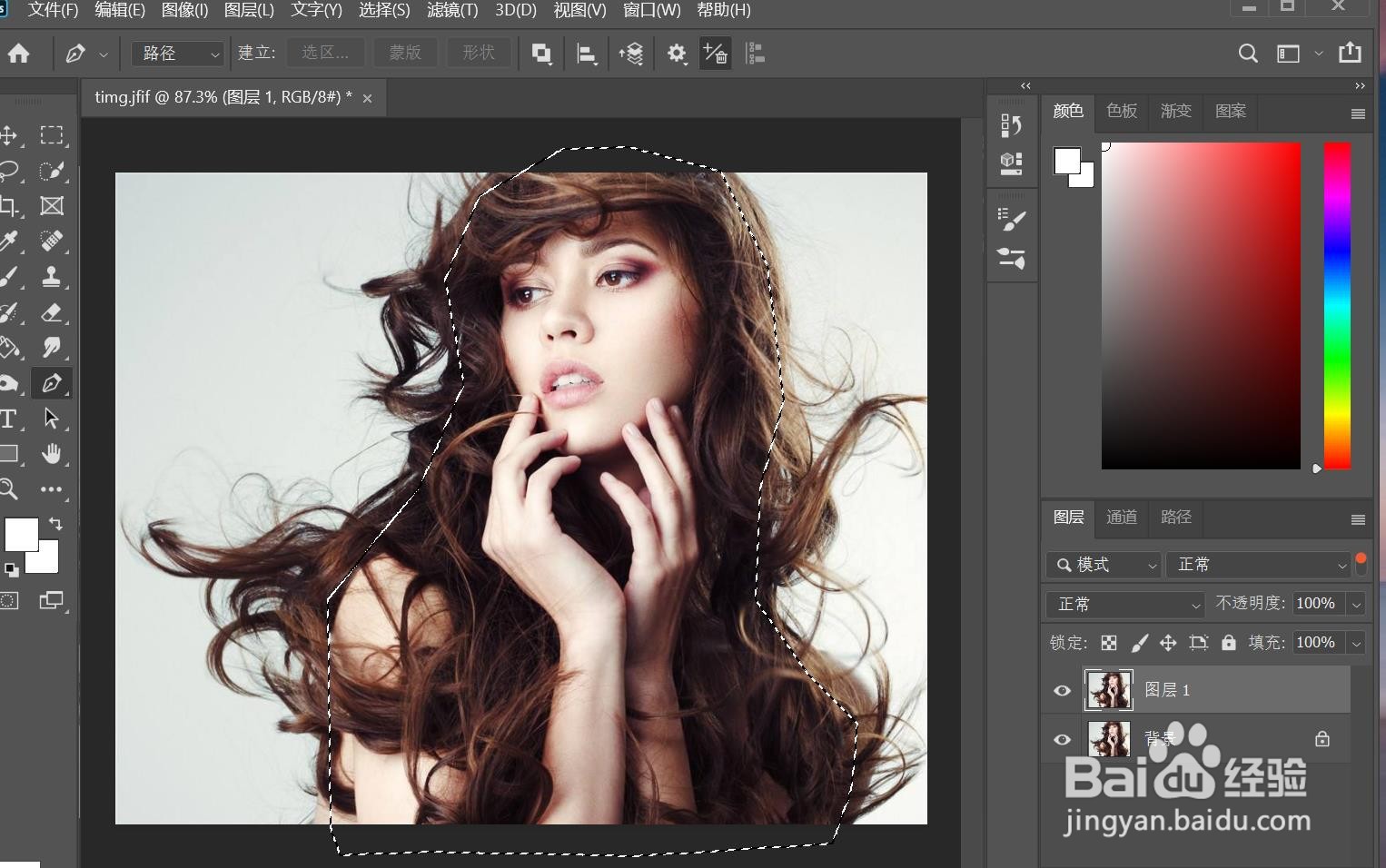Open the 模式 layer filter dropdown
Viewport: 1386px width, 868px height.
point(1104,565)
